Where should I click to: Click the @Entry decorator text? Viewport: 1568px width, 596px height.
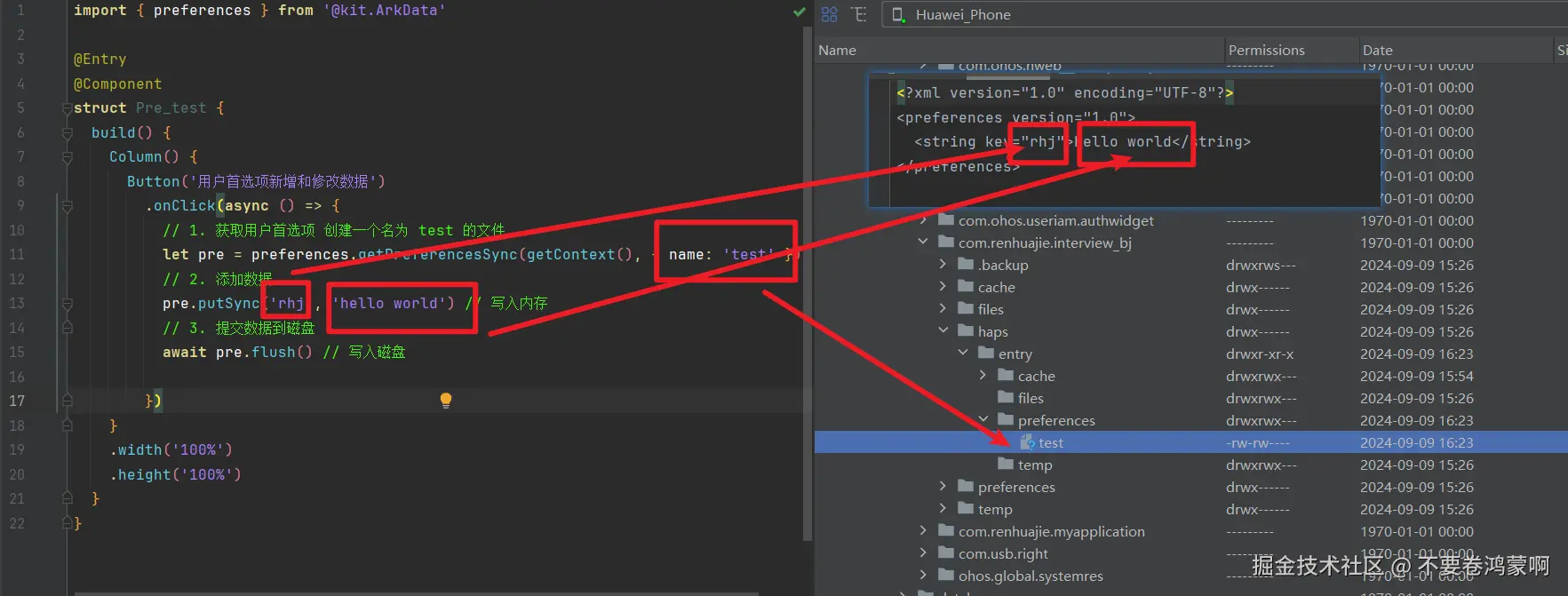pyautogui.click(x=99, y=60)
